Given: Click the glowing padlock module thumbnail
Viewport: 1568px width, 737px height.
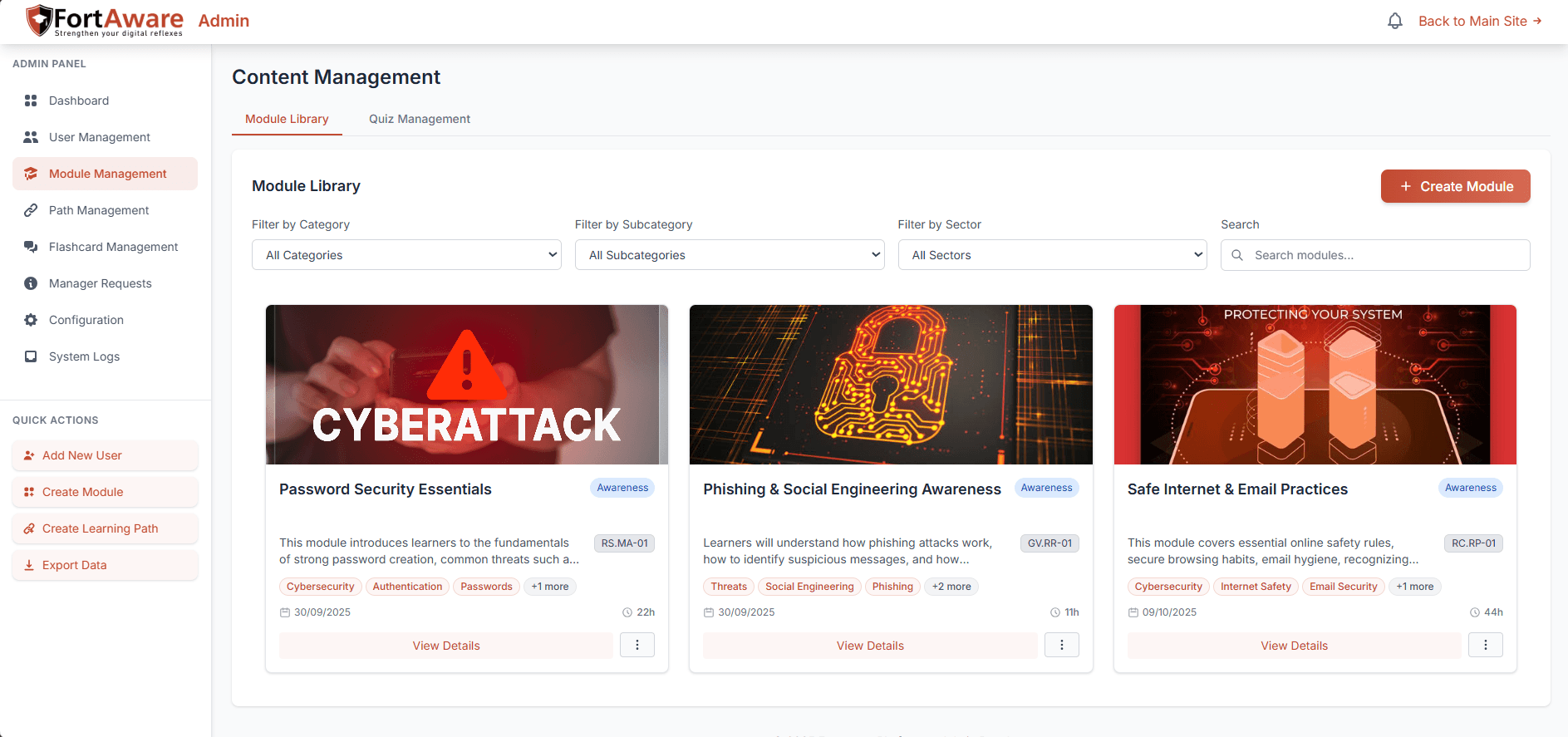Looking at the screenshot, I should coord(891,385).
